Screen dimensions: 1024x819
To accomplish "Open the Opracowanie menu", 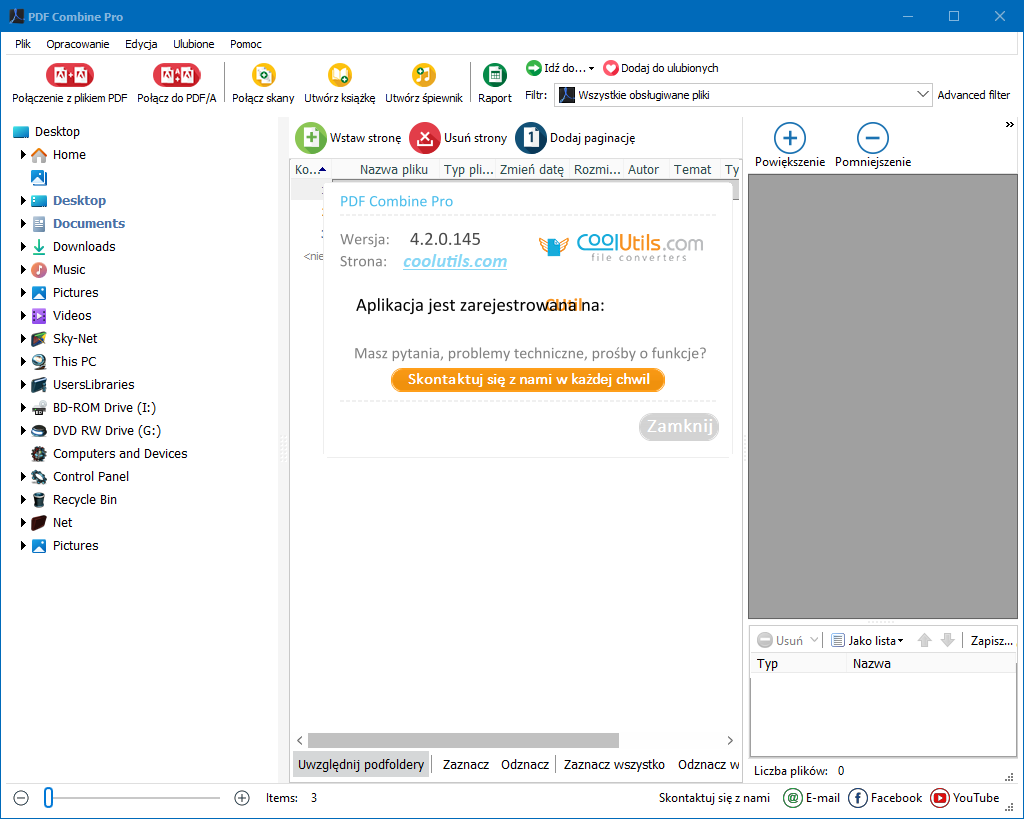I will coord(78,44).
